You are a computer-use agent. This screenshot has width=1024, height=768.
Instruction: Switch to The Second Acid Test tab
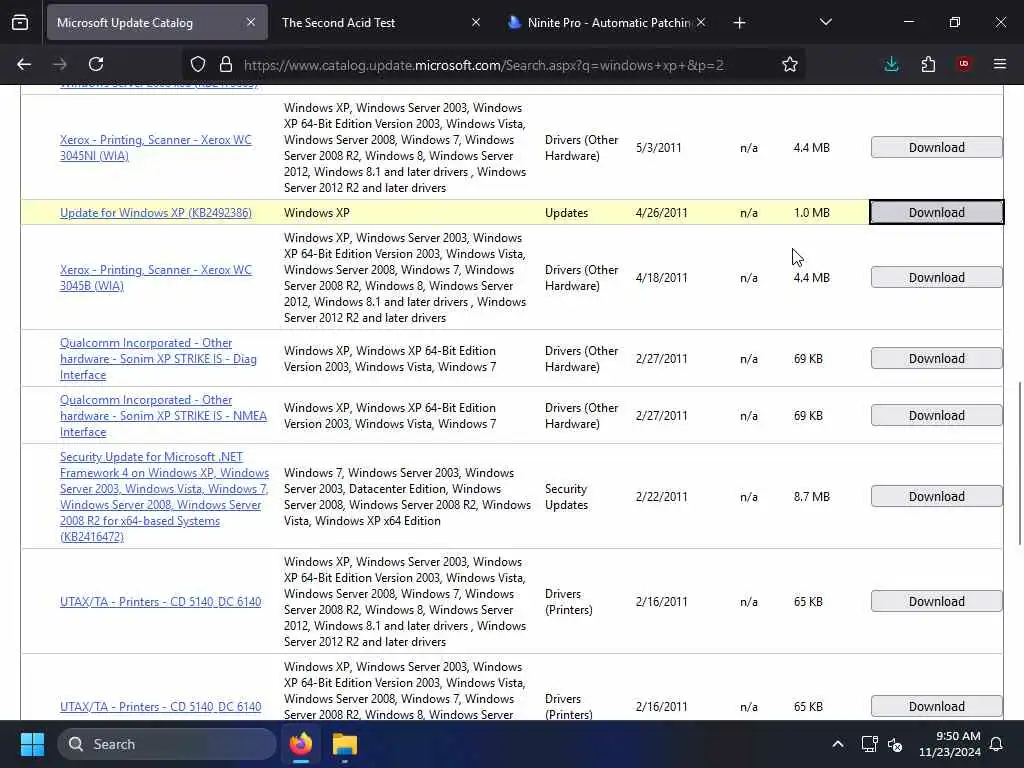point(382,22)
